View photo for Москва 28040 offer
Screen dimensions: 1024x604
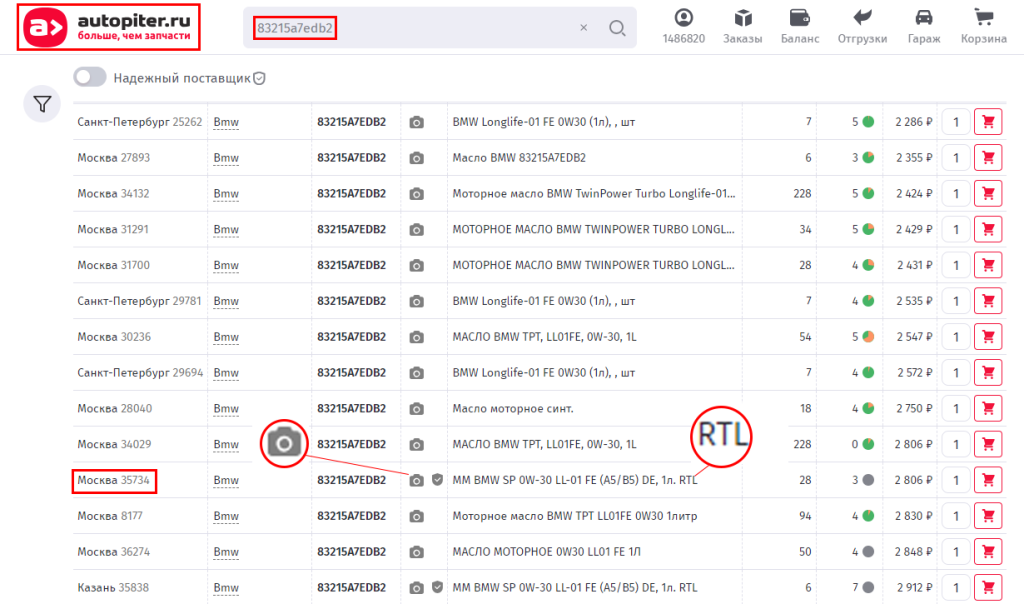click(x=417, y=409)
